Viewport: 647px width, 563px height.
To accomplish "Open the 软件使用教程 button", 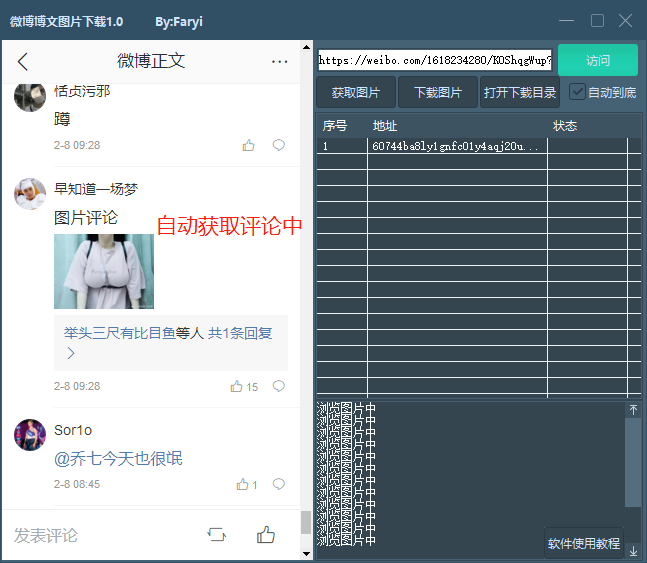I will pos(584,543).
